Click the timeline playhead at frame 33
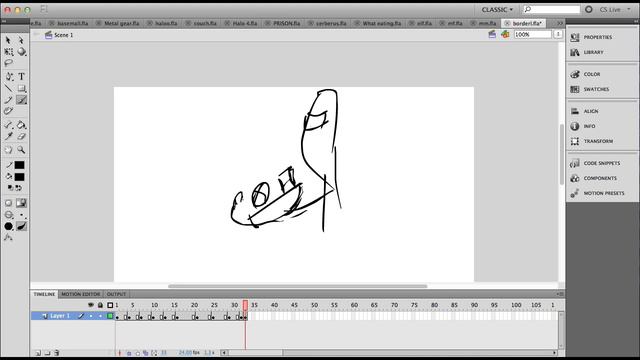This screenshot has height=360, width=640. (245, 305)
